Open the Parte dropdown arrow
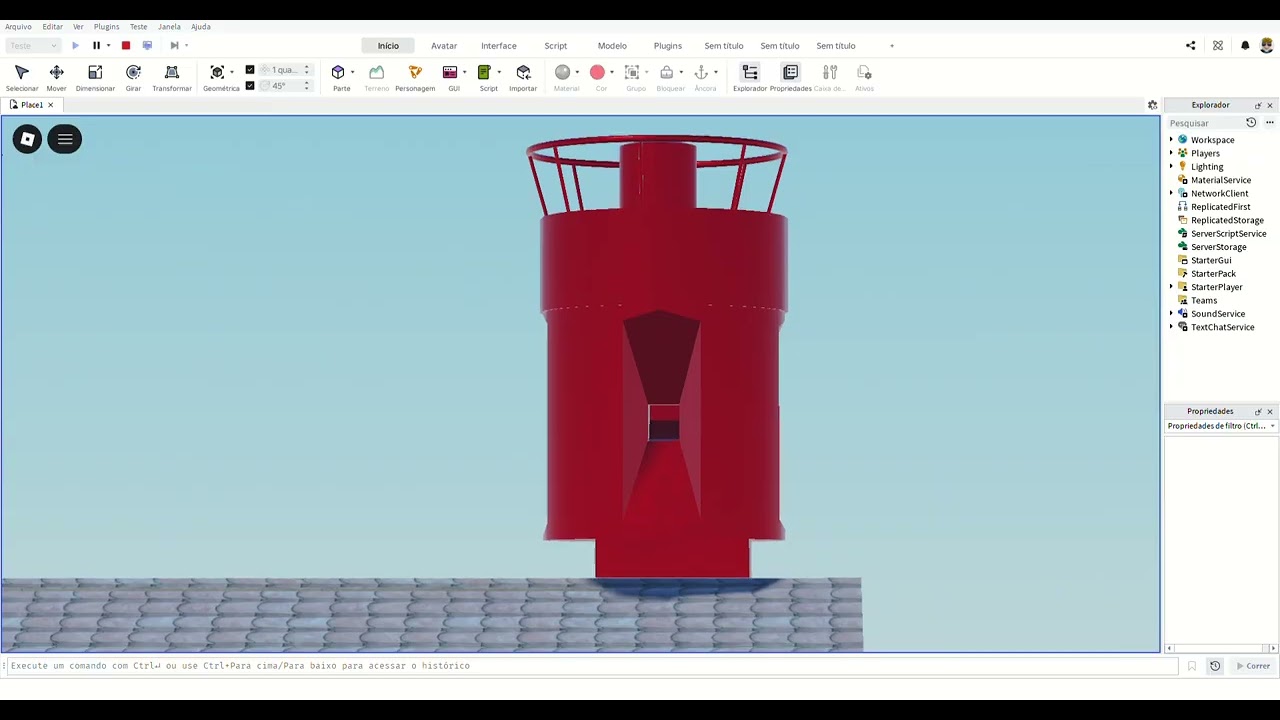 point(353,72)
